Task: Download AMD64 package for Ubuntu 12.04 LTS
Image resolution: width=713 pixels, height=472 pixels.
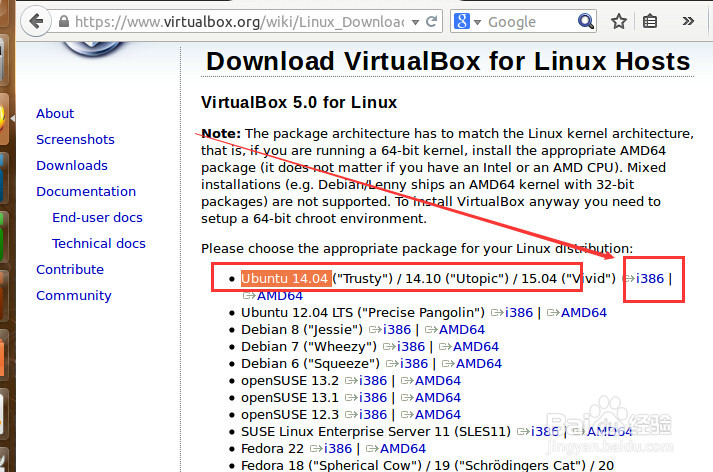Action: coord(583,312)
